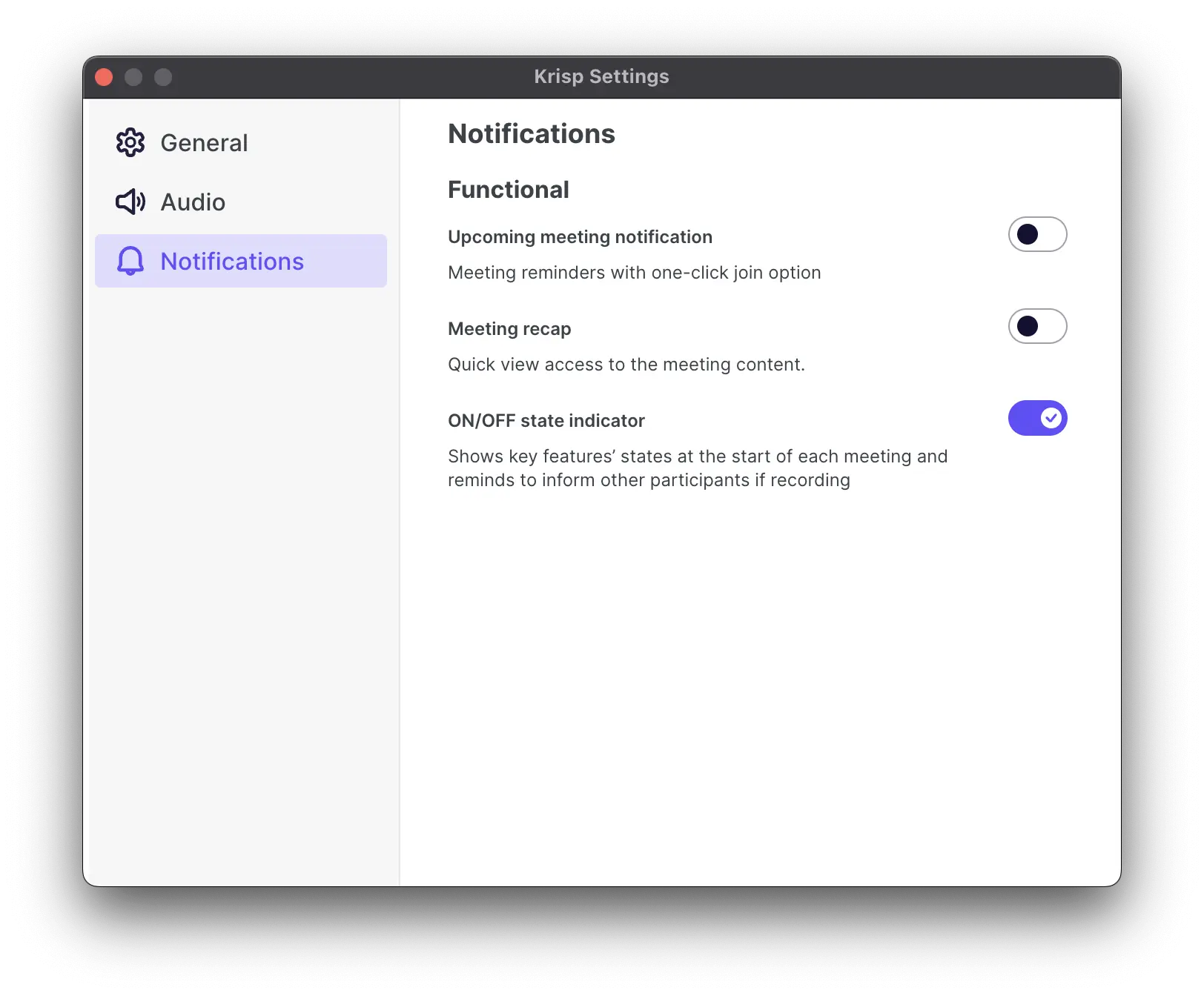1204x996 pixels.
Task: Click the Meeting recap setting label
Action: click(x=509, y=329)
